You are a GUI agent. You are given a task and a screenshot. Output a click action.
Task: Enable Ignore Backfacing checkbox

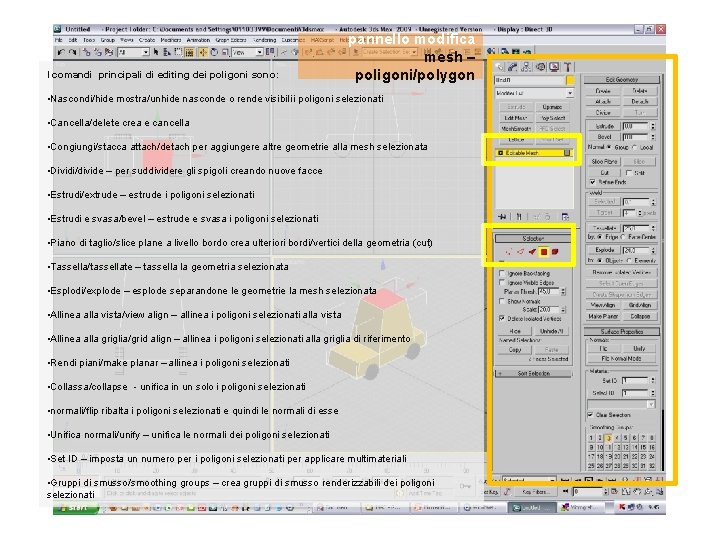(x=502, y=273)
